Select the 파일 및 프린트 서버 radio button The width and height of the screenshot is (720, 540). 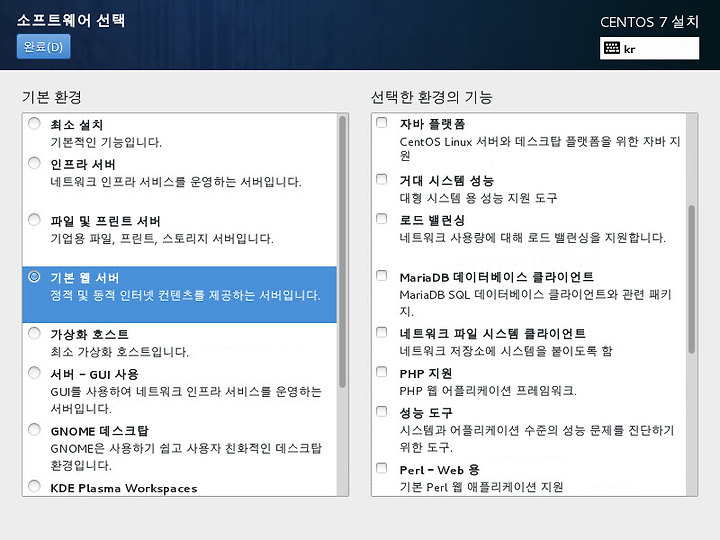(x=34, y=219)
